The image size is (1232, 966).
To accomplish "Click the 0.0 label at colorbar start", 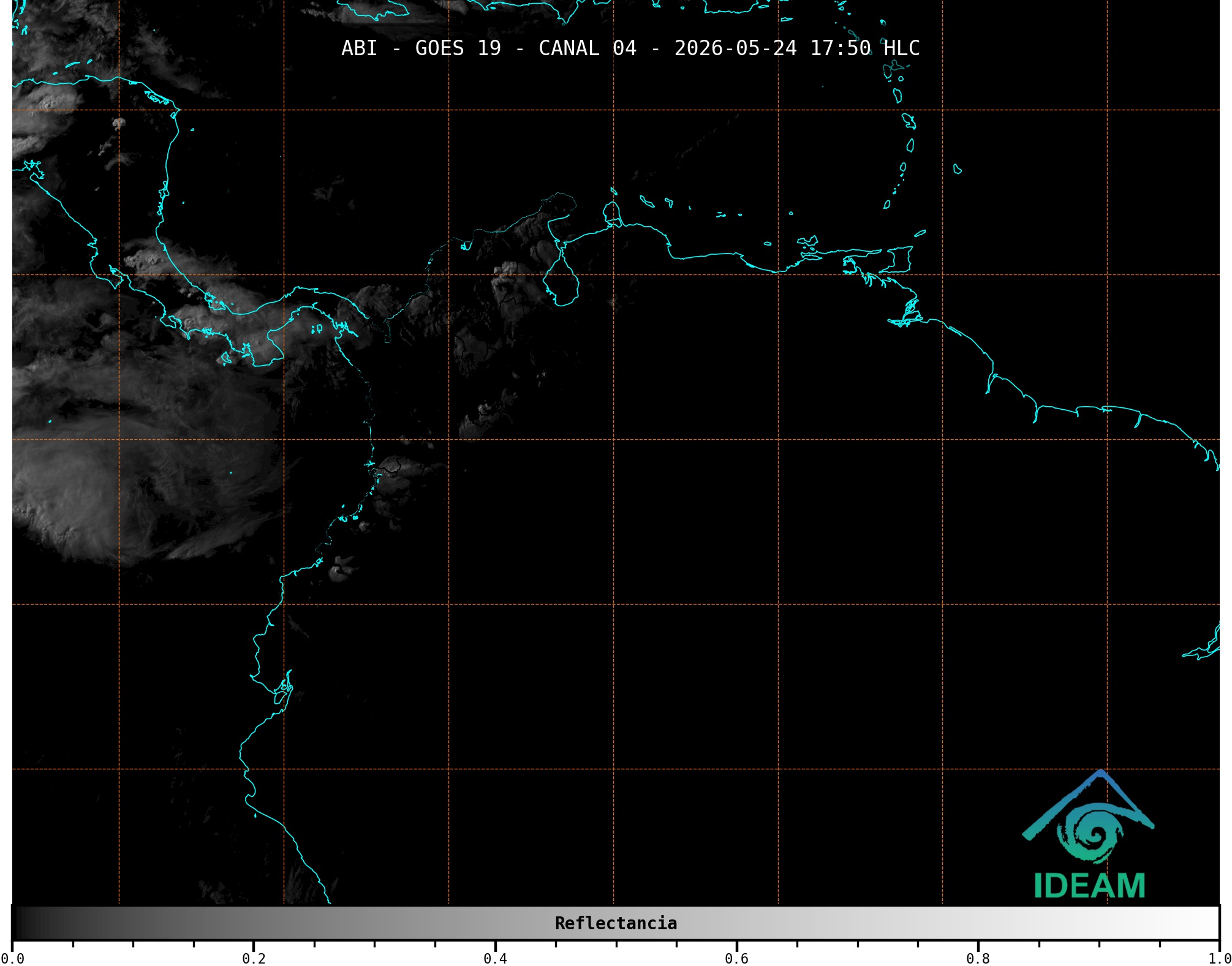I will pos(12,958).
